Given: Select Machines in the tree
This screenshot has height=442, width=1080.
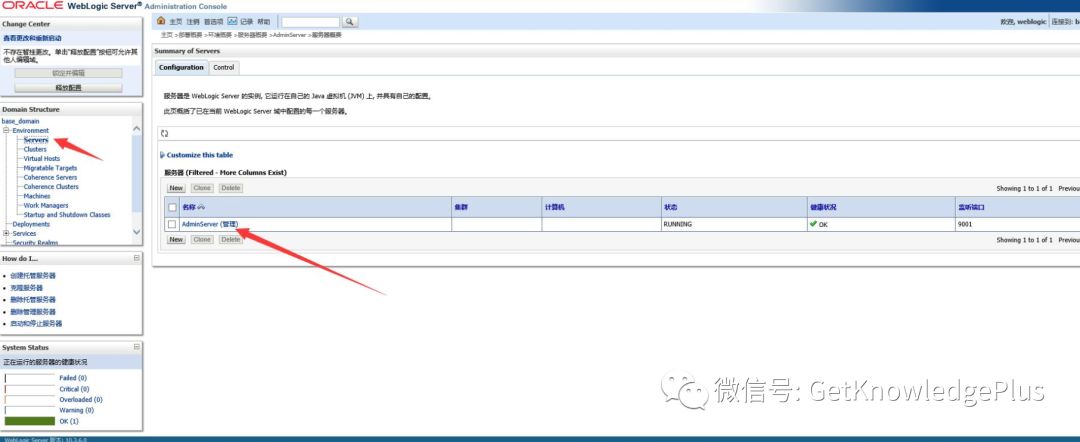Looking at the screenshot, I should [x=37, y=196].
